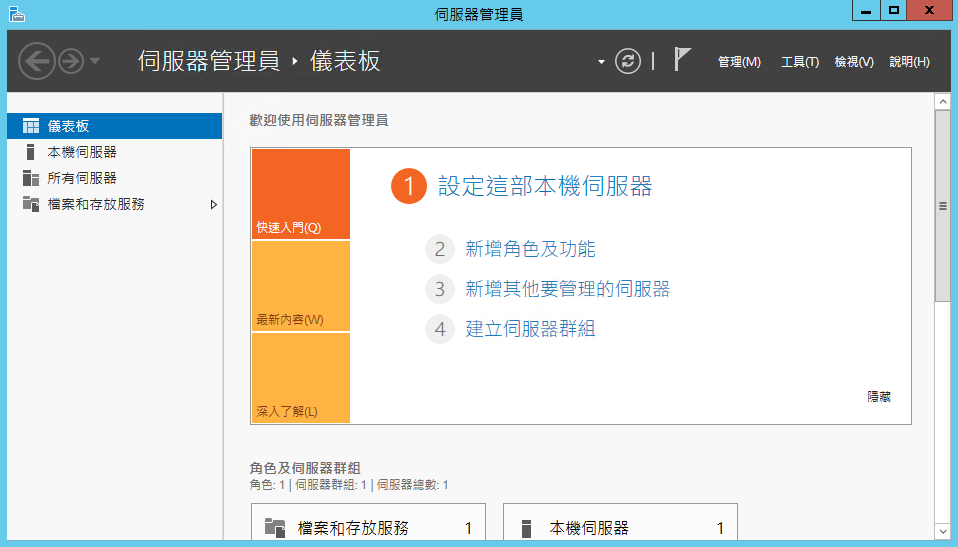Image resolution: width=958 pixels, height=547 pixels.
Task: Open dropdown arrow left of refresh icon
Action: point(601,62)
